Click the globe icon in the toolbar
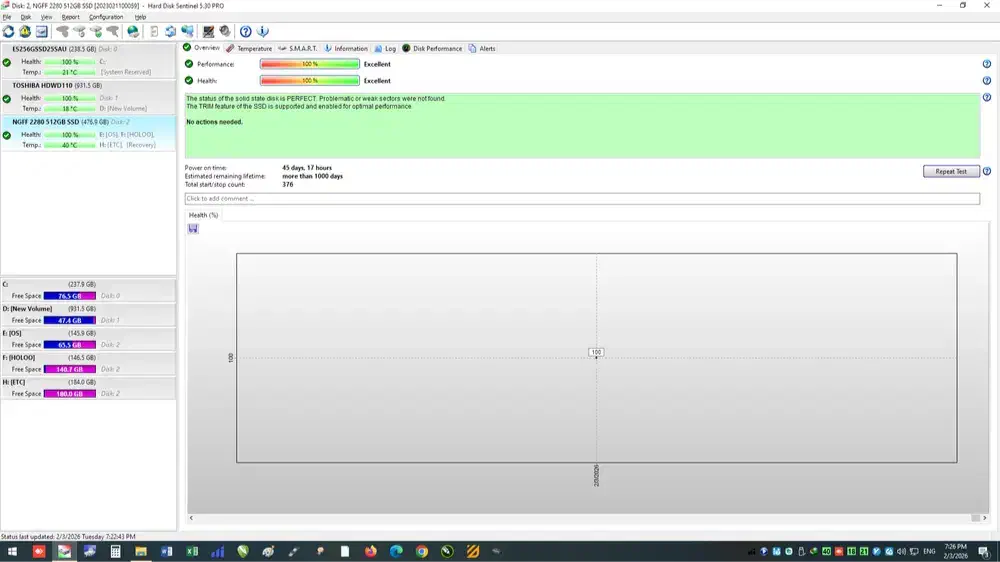Screen dimensions: 1000x562 [133, 32]
